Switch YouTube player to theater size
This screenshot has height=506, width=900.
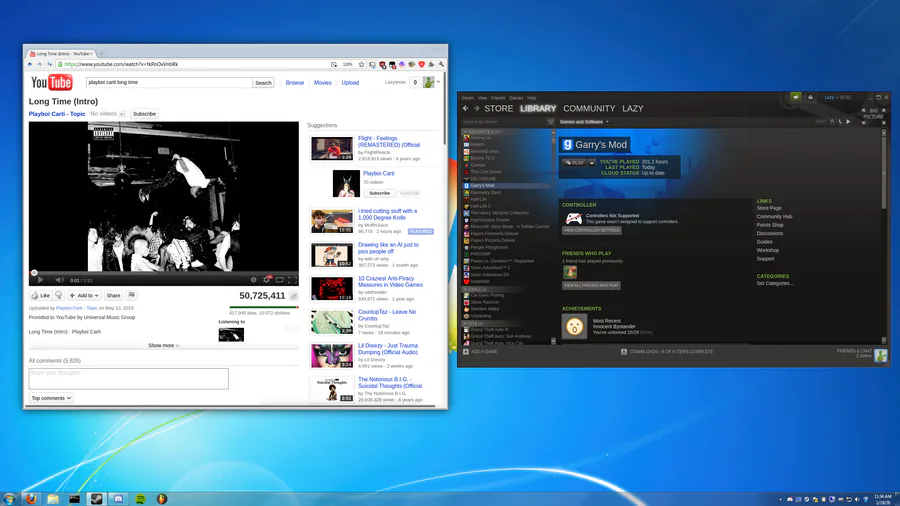point(280,280)
